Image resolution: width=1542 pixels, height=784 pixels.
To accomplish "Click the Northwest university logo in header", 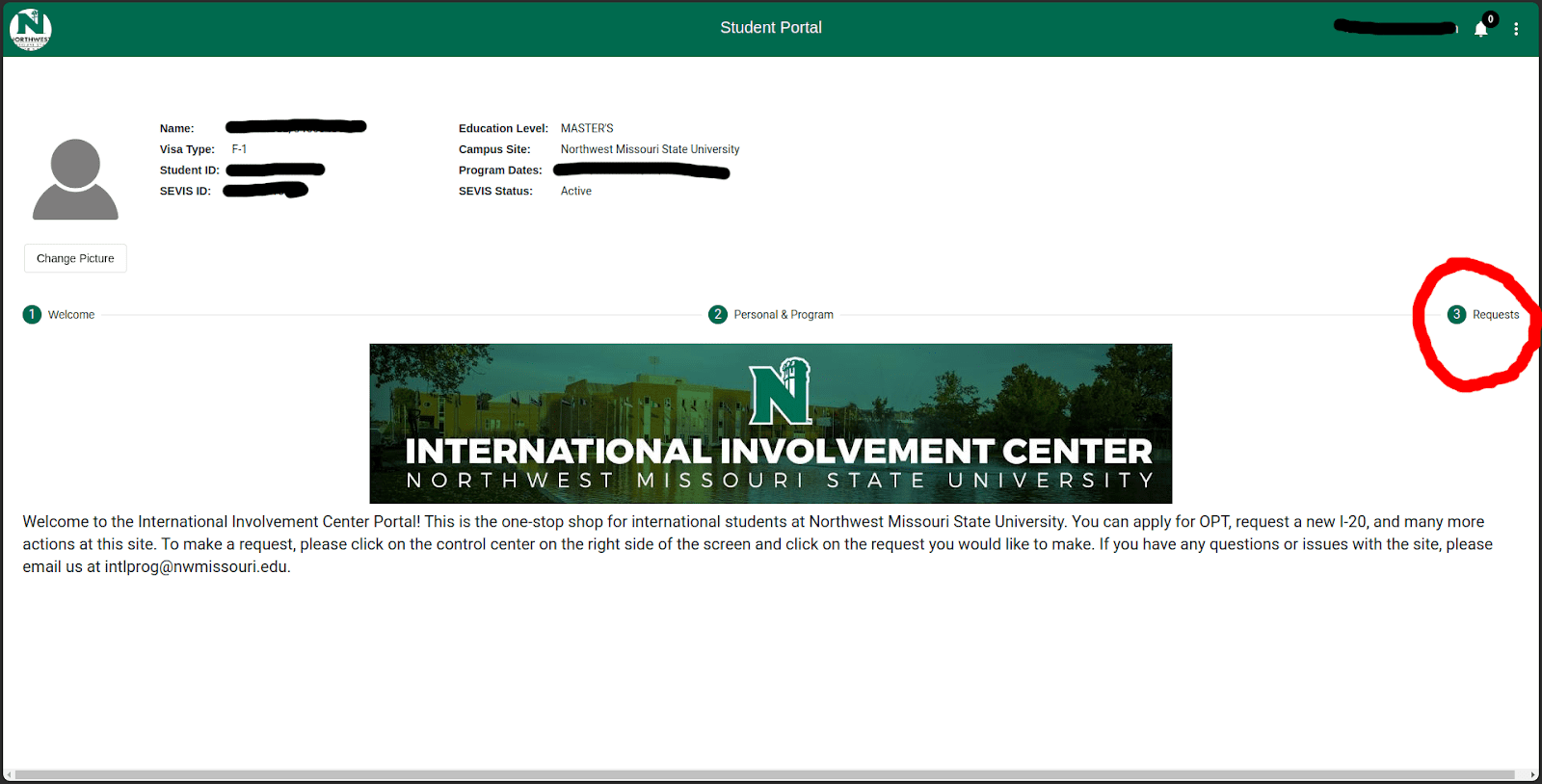I will point(30,29).
